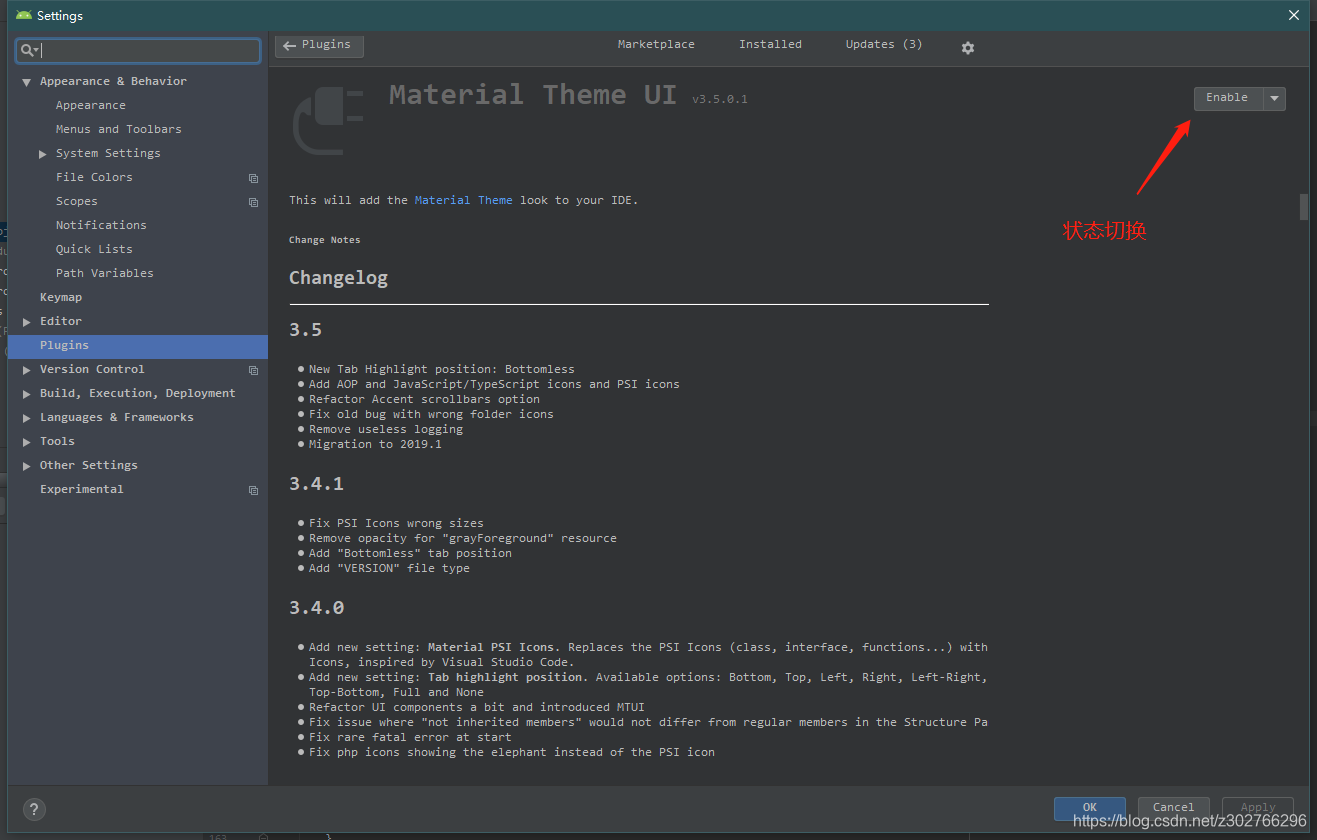Screen dimensions: 1317x840
Task: Click the 3.4.0 version heading
Action: (316, 608)
